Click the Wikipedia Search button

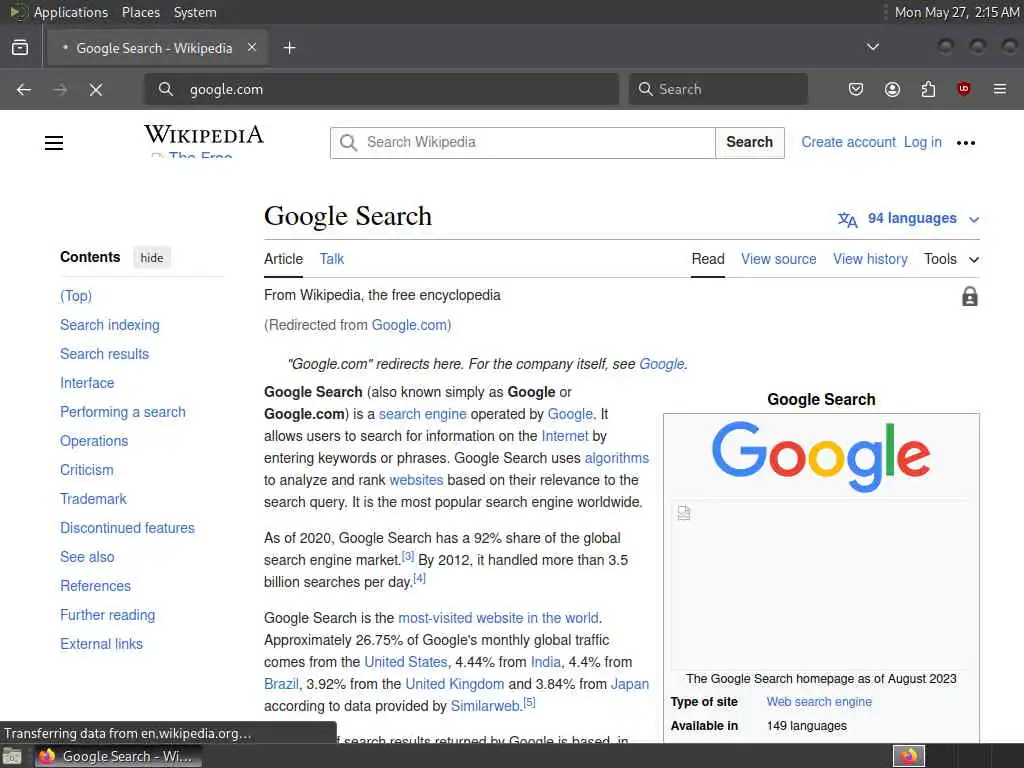[x=749, y=142]
